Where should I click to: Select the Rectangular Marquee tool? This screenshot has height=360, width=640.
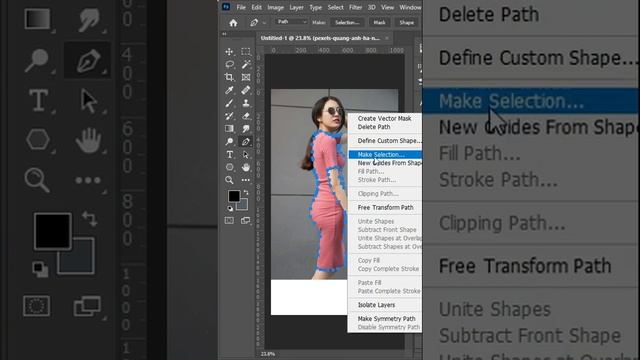pyautogui.click(x=246, y=52)
